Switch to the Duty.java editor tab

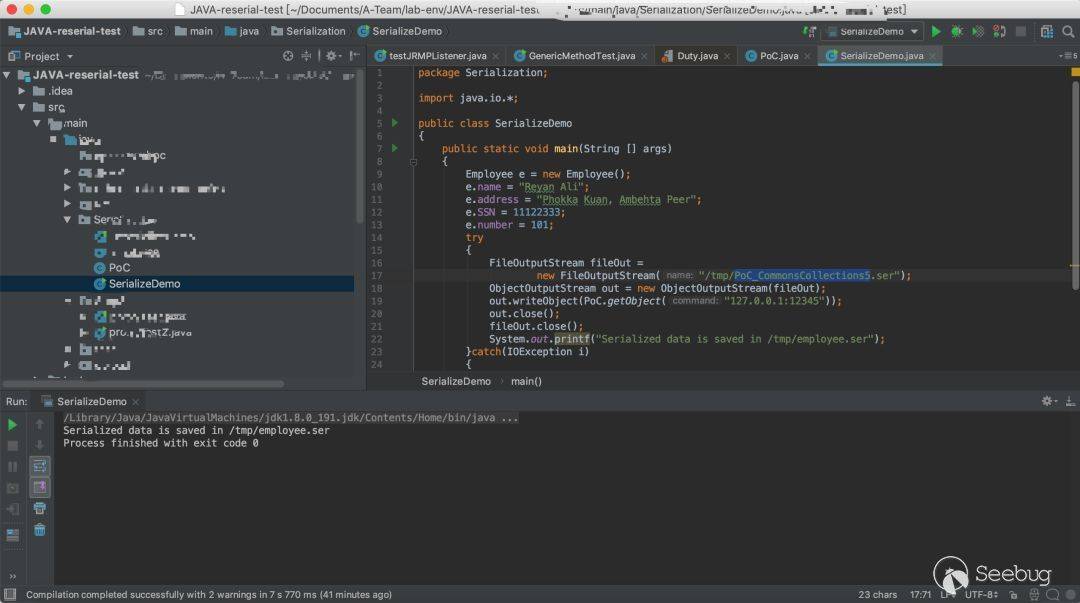coord(696,56)
